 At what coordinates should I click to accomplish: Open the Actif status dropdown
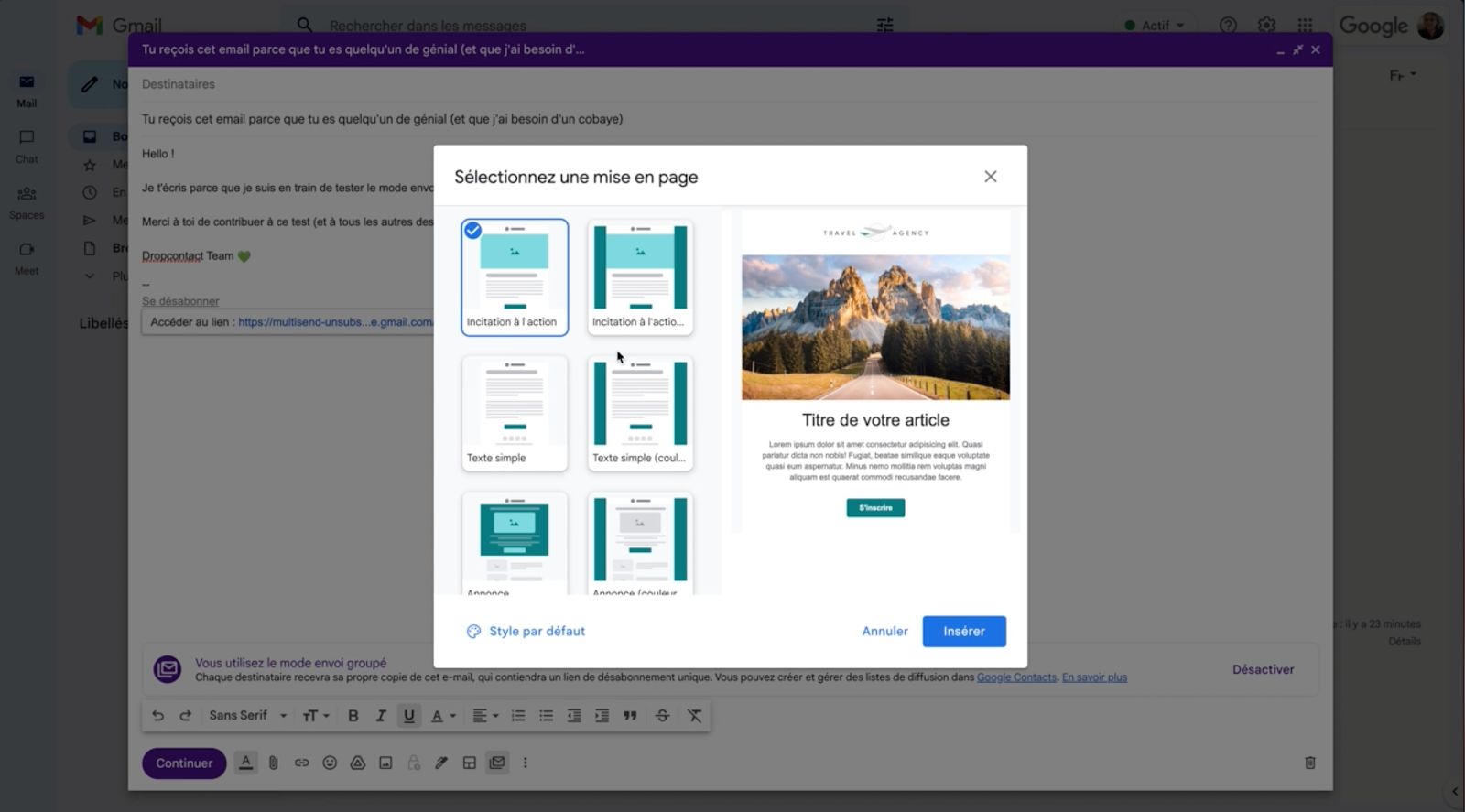point(1155,26)
